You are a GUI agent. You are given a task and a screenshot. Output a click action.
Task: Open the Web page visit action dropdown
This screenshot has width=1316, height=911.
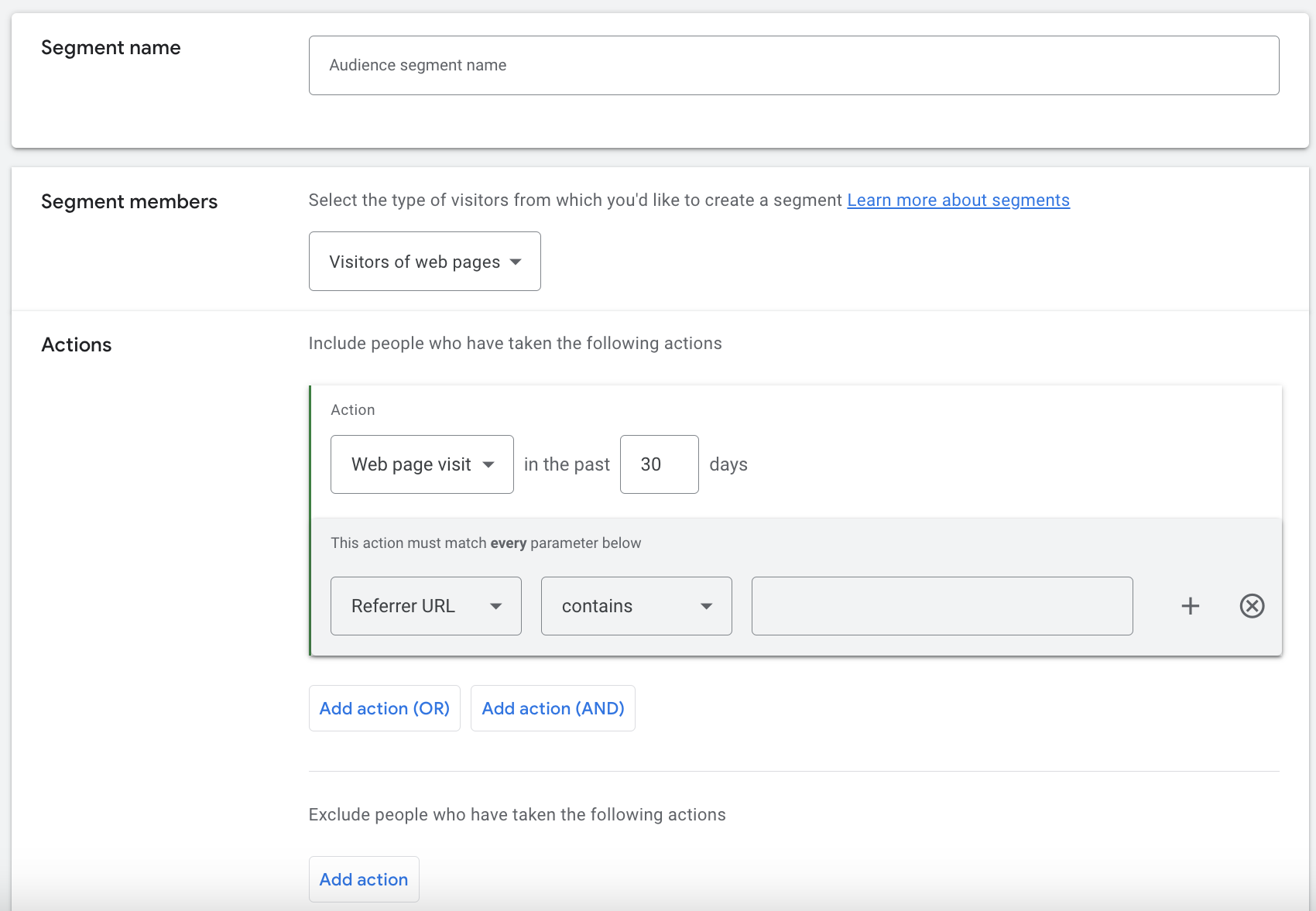pyautogui.click(x=422, y=464)
